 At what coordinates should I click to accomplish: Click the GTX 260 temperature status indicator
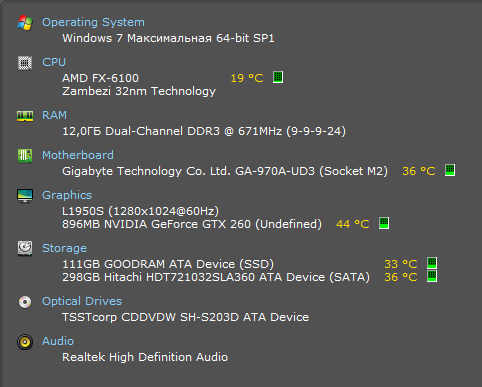click(384, 223)
